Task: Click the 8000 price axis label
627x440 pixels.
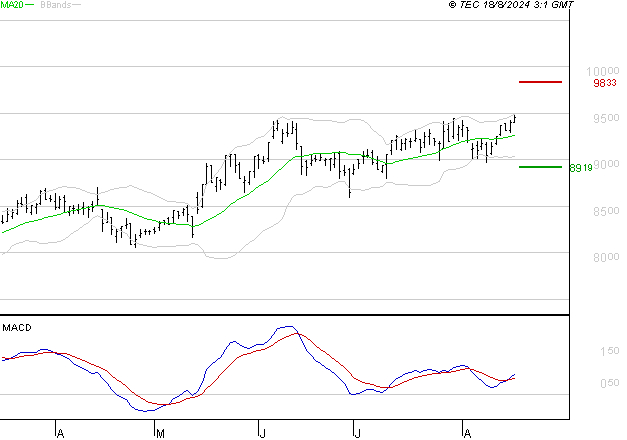Action: point(606,257)
